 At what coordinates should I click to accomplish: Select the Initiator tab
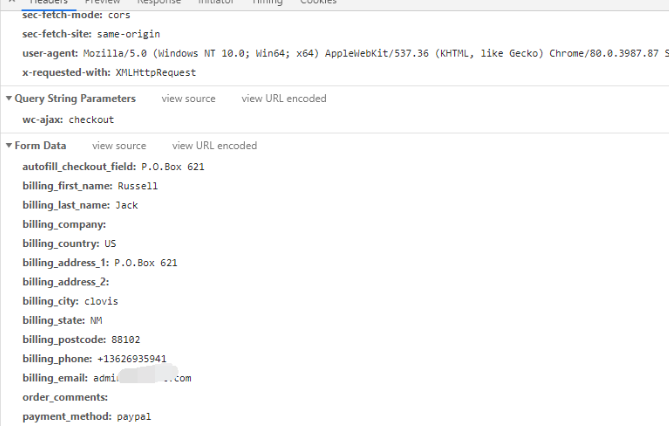click(216, 3)
